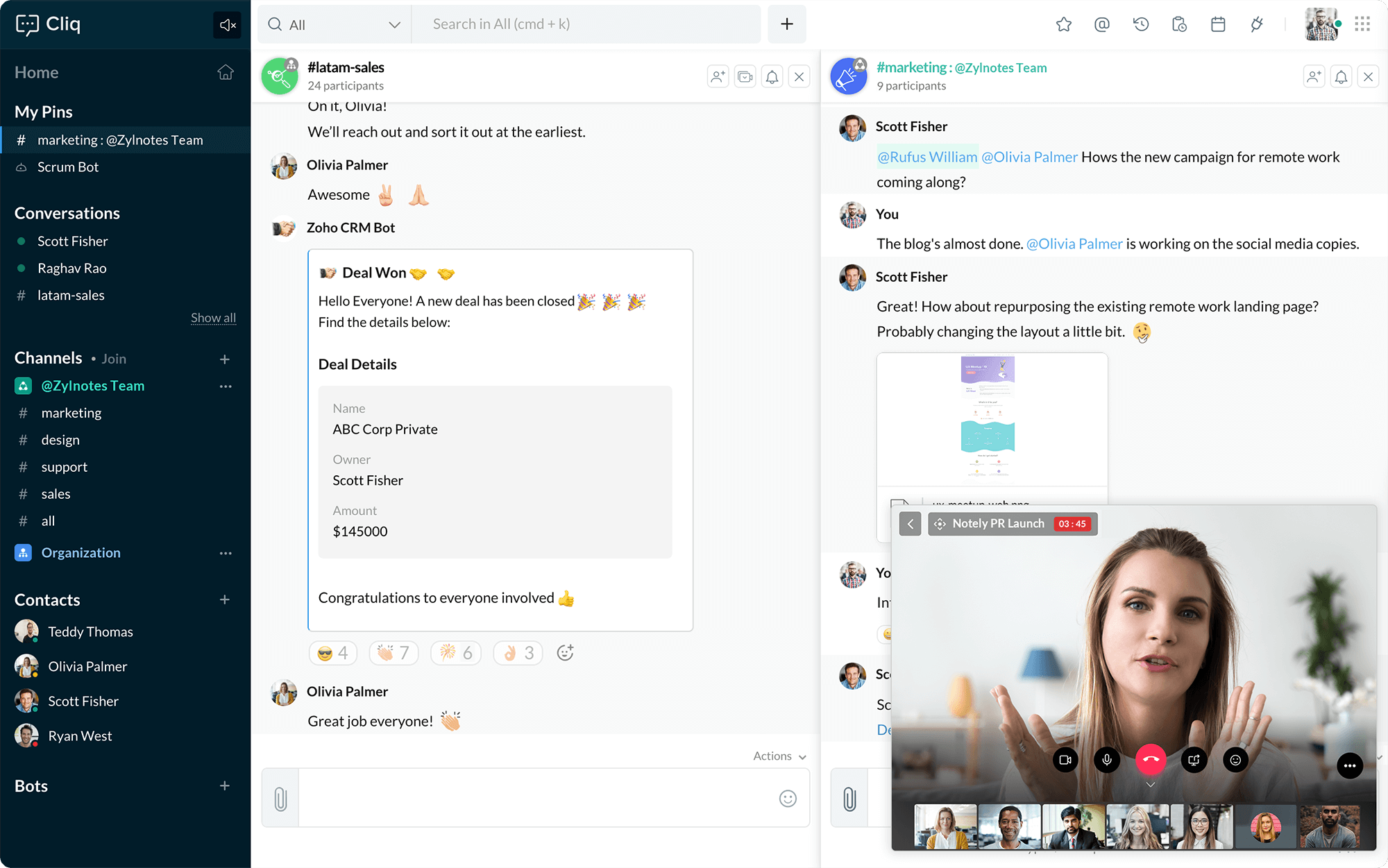Toggle the camera in video call
The height and width of the screenshot is (868, 1388).
[x=1065, y=760]
